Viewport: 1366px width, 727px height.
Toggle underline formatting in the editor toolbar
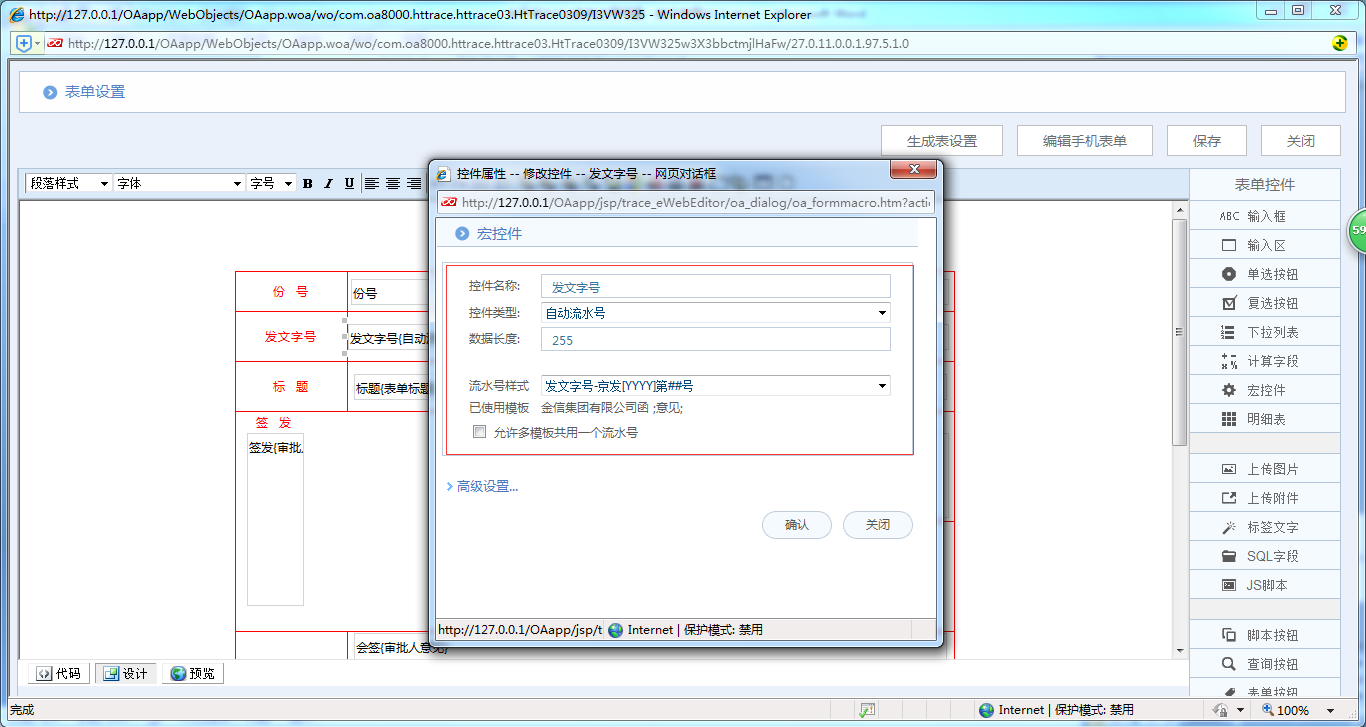pos(347,183)
